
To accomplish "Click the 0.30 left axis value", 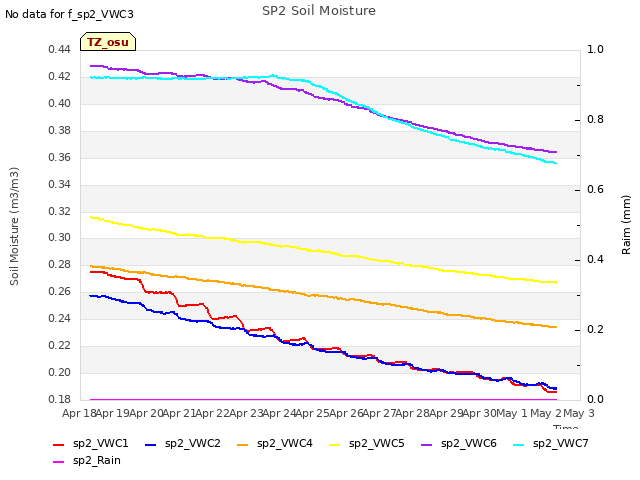I will pyautogui.click(x=59, y=238).
